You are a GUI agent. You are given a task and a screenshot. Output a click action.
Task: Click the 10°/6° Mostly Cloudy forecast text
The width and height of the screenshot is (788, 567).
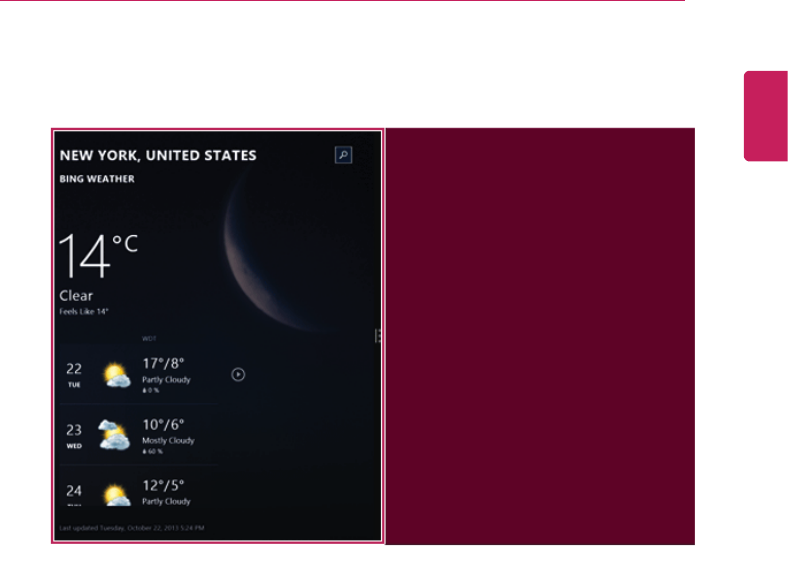pos(168,431)
